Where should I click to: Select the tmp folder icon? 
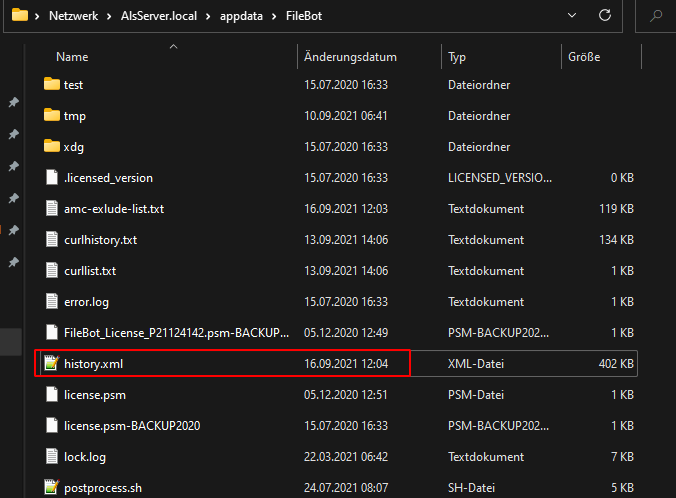point(52,115)
